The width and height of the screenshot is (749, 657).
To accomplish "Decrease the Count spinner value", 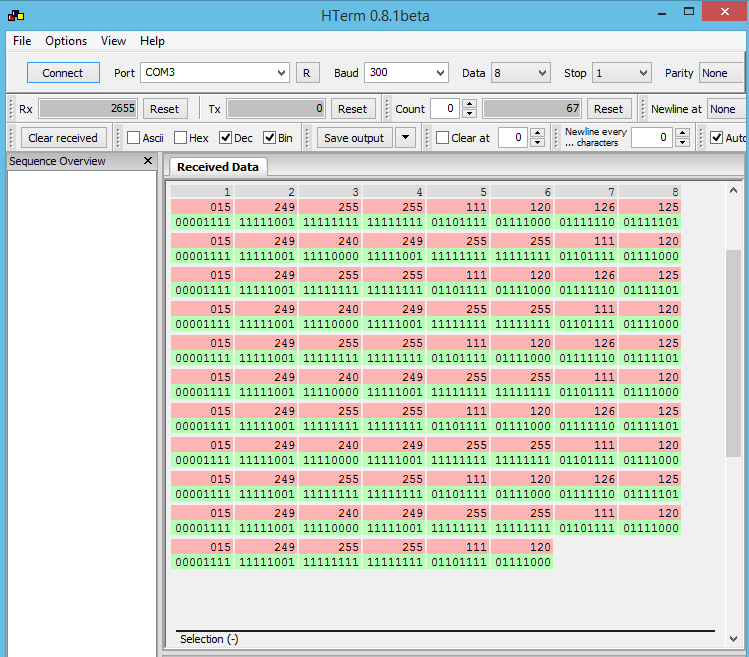I will pos(470,114).
